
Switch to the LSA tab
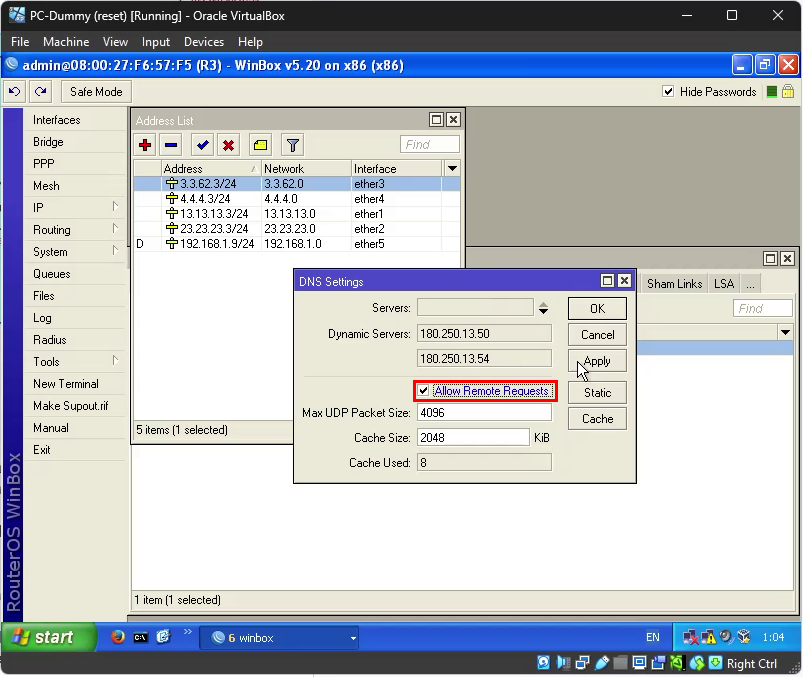click(x=724, y=284)
